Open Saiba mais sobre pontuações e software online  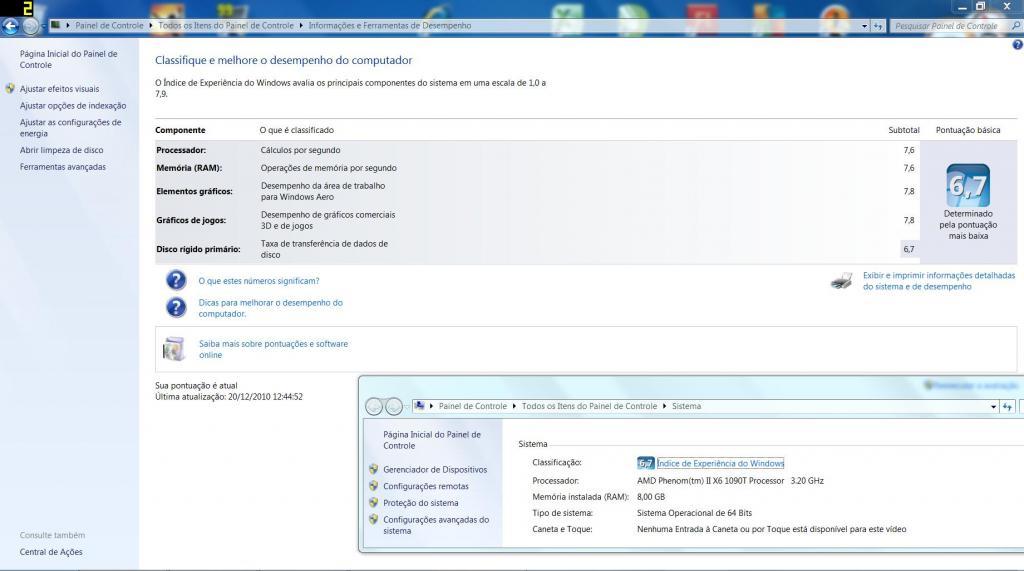click(273, 350)
